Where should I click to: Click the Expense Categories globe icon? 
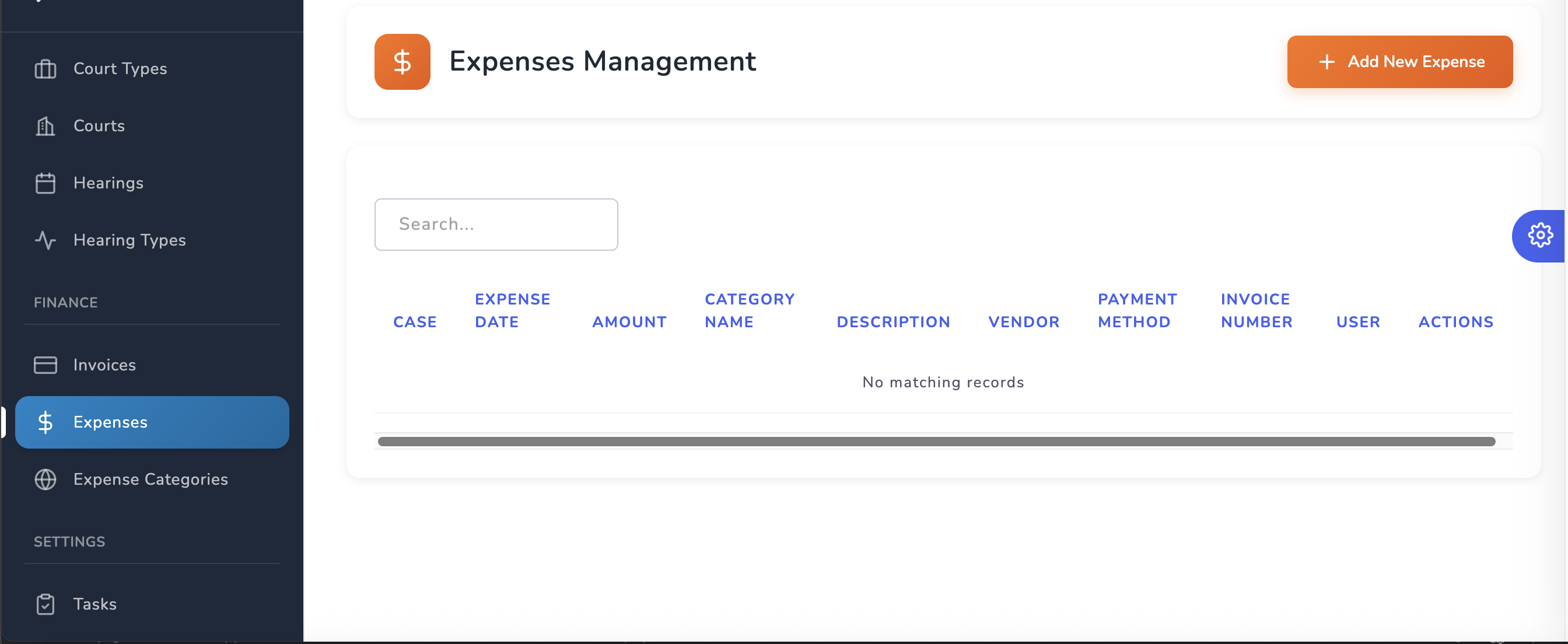click(x=45, y=479)
